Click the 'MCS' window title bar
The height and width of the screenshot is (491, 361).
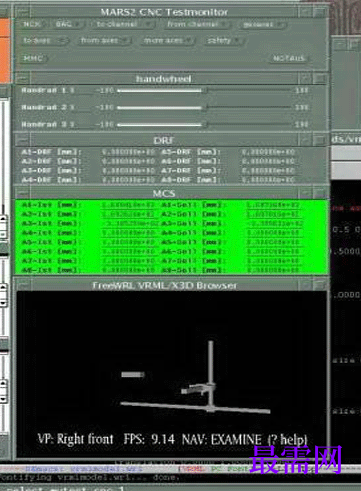[164, 193]
